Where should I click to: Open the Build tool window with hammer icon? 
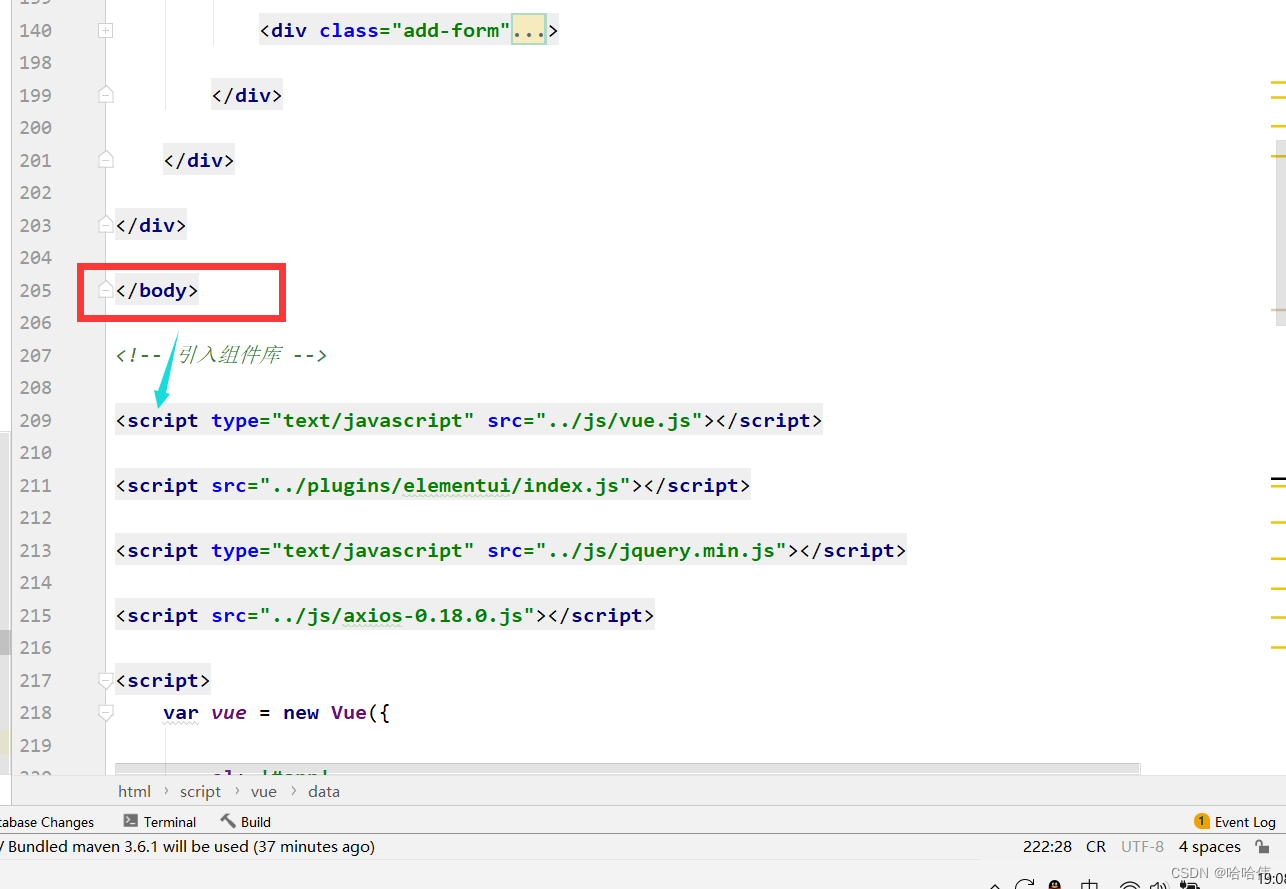tap(245, 821)
